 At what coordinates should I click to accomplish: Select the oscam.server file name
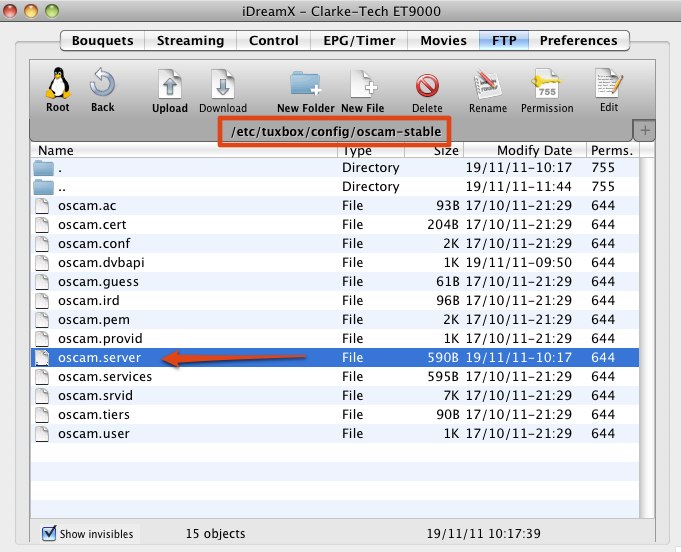pyautogui.click(x=99, y=358)
